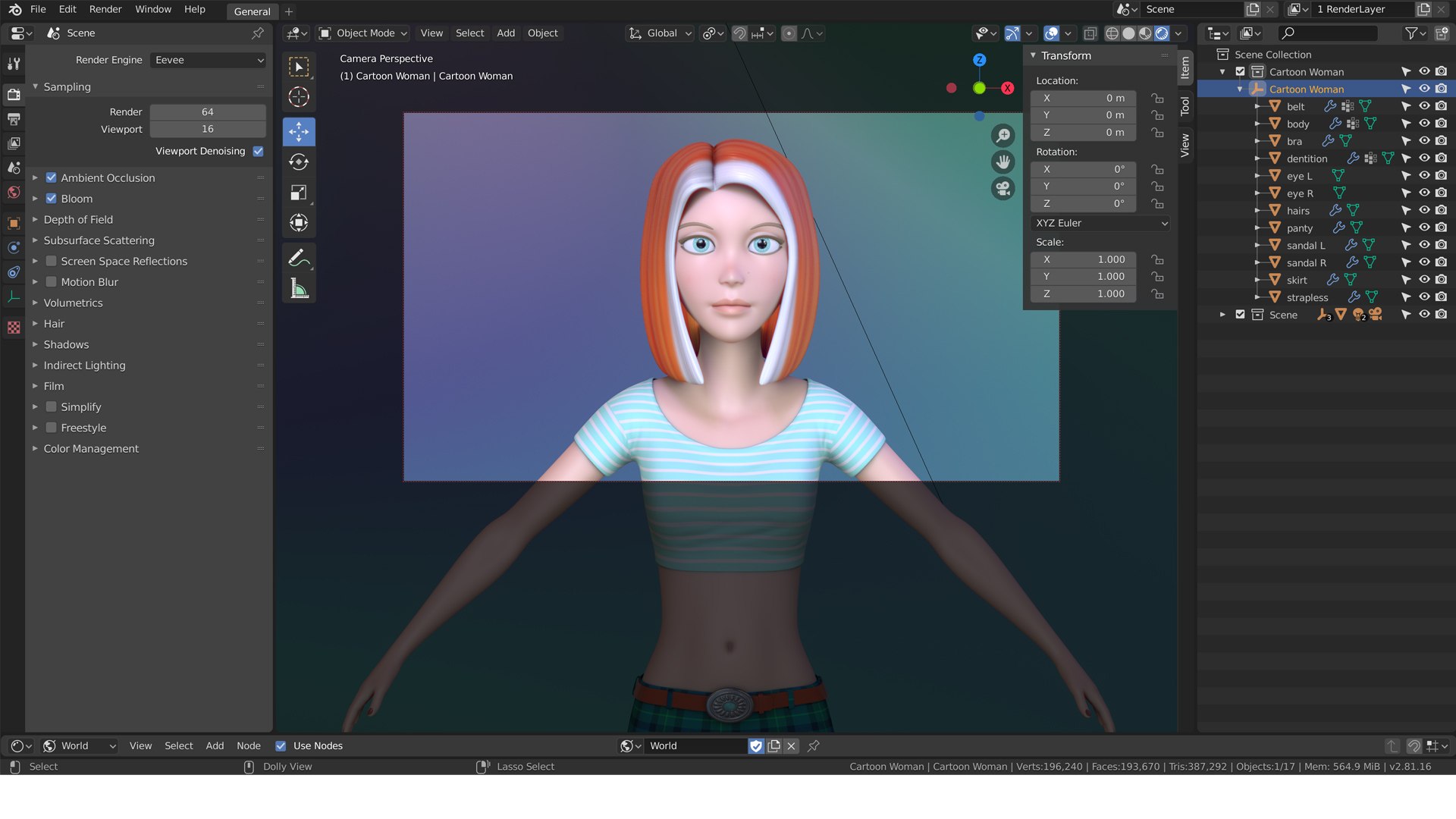Expand Scene collection in outliner
The image size is (1456, 819).
(1222, 315)
